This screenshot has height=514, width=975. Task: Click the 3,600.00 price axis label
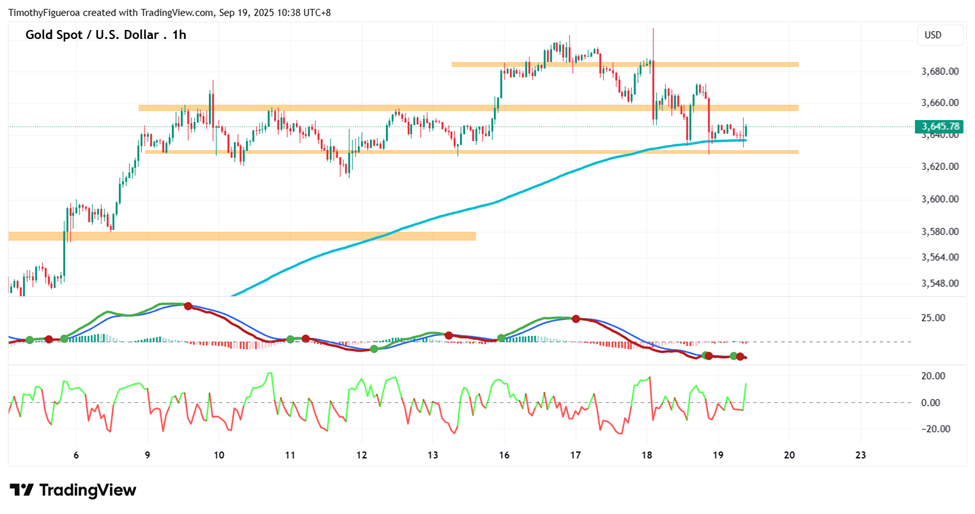click(x=940, y=199)
